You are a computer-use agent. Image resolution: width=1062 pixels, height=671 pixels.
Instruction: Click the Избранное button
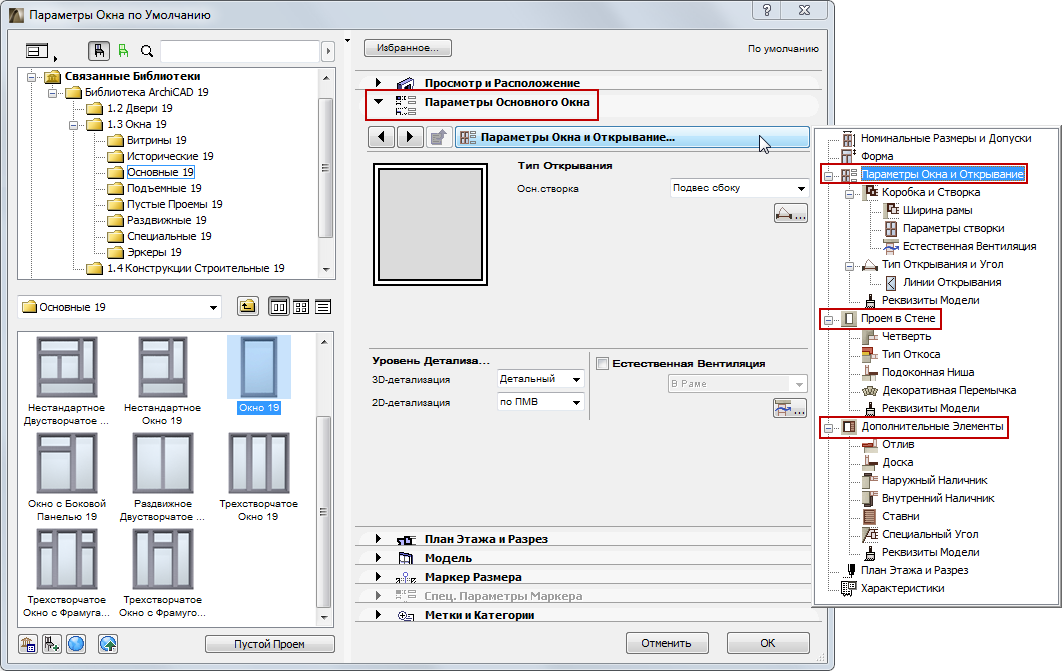point(407,47)
